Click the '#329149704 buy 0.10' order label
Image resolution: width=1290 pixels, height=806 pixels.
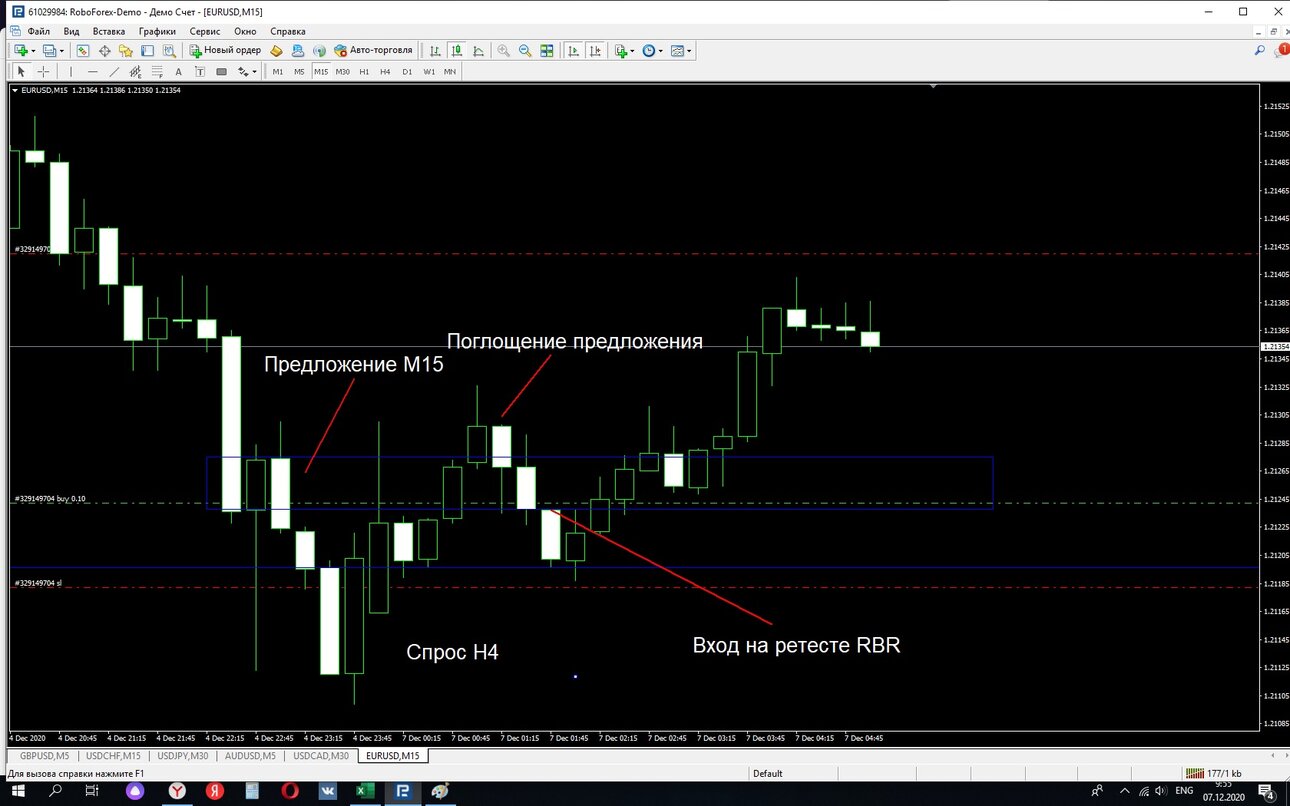click(x=50, y=498)
